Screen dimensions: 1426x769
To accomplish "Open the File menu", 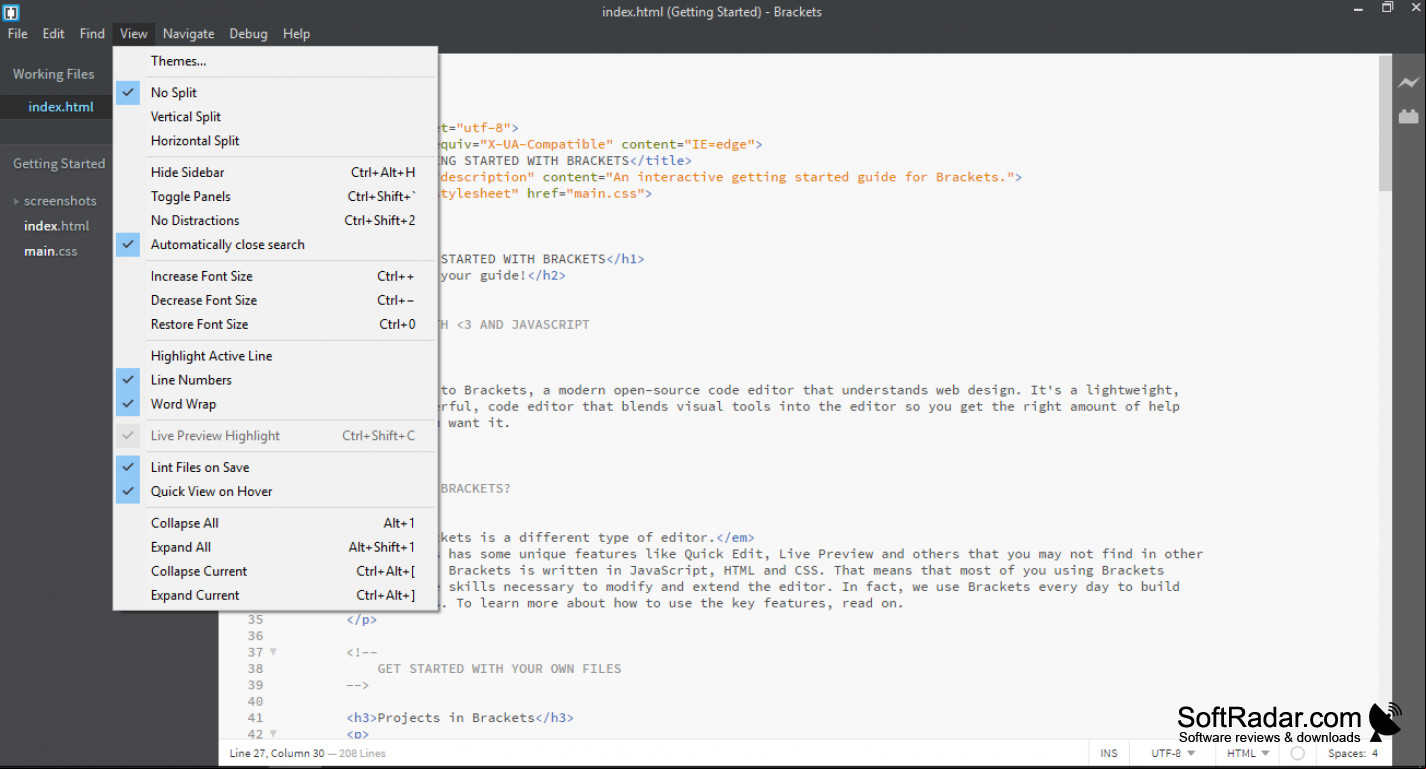I will 18,33.
